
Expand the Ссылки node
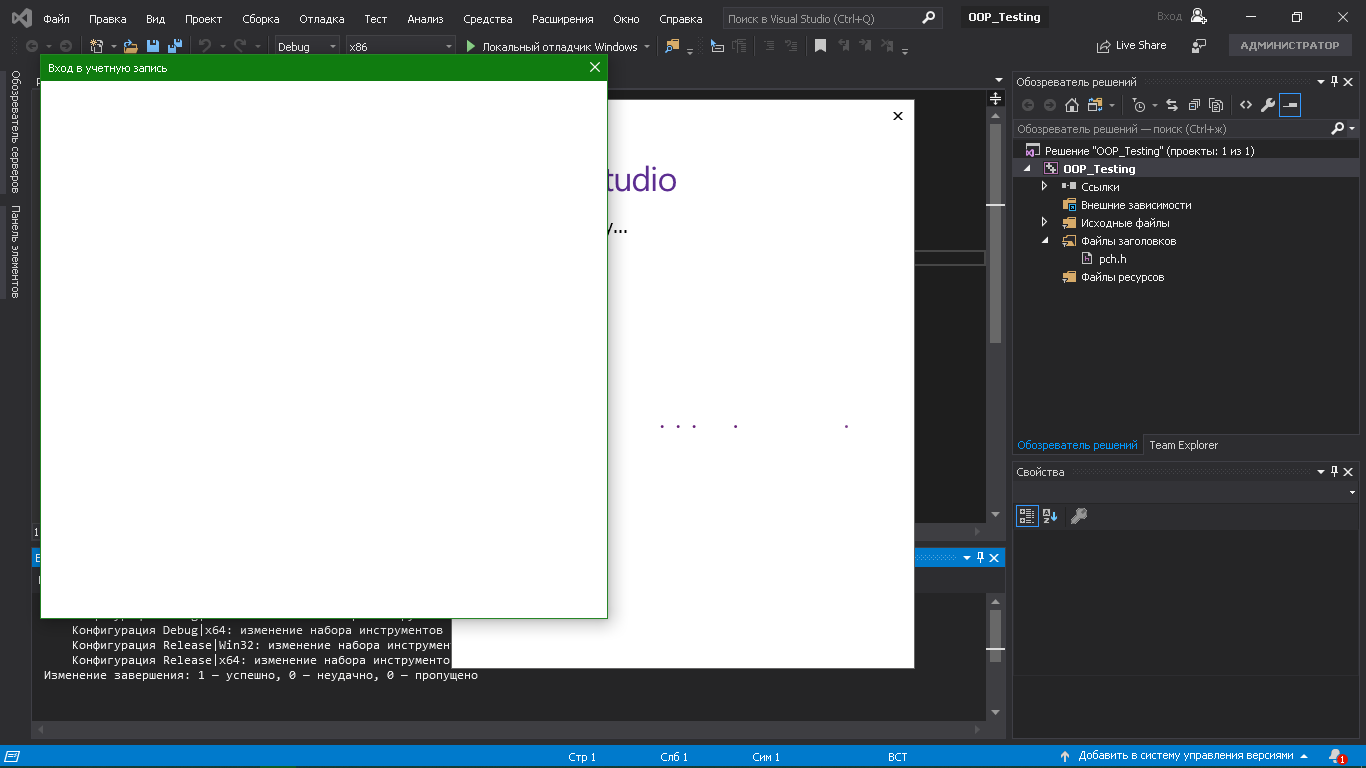[x=1045, y=187]
